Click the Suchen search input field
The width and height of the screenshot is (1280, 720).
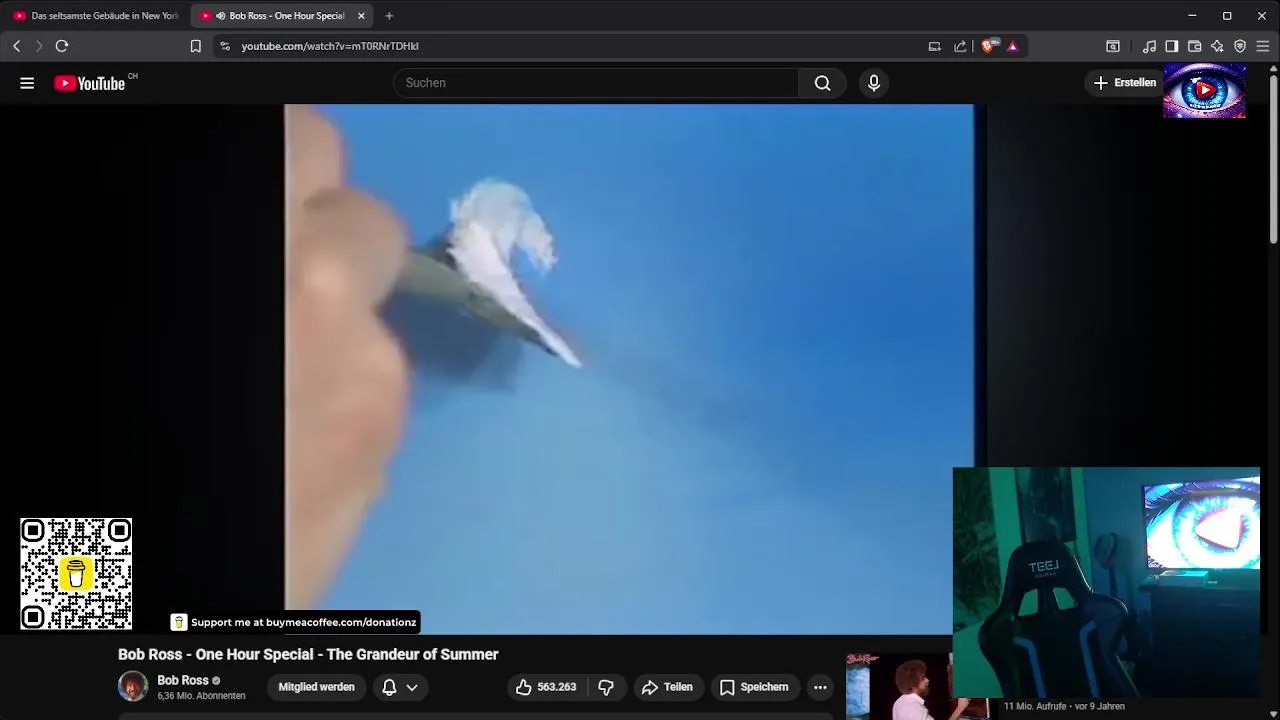point(596,83)
